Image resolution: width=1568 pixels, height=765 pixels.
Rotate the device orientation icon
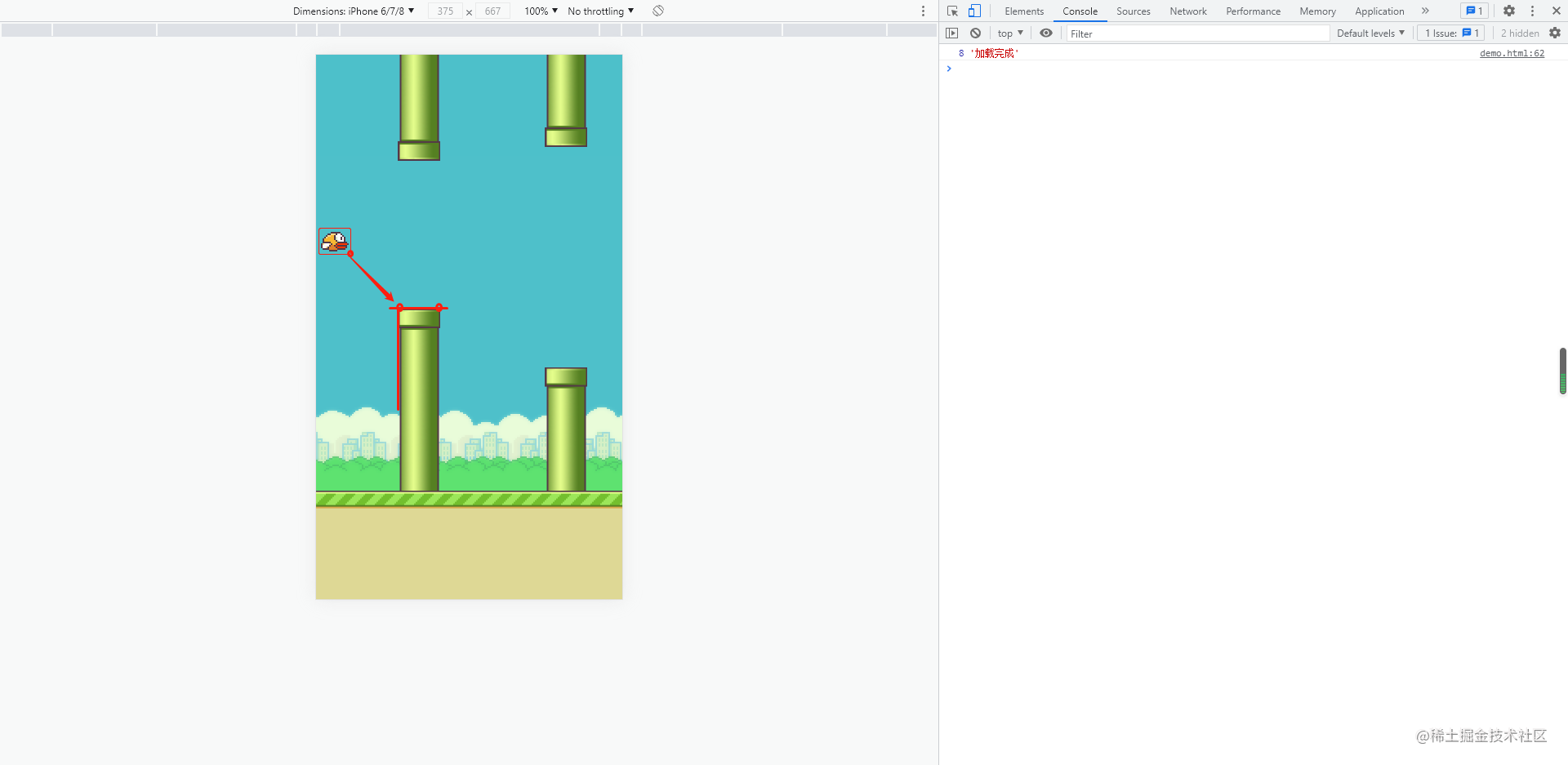tap(658, 11)
